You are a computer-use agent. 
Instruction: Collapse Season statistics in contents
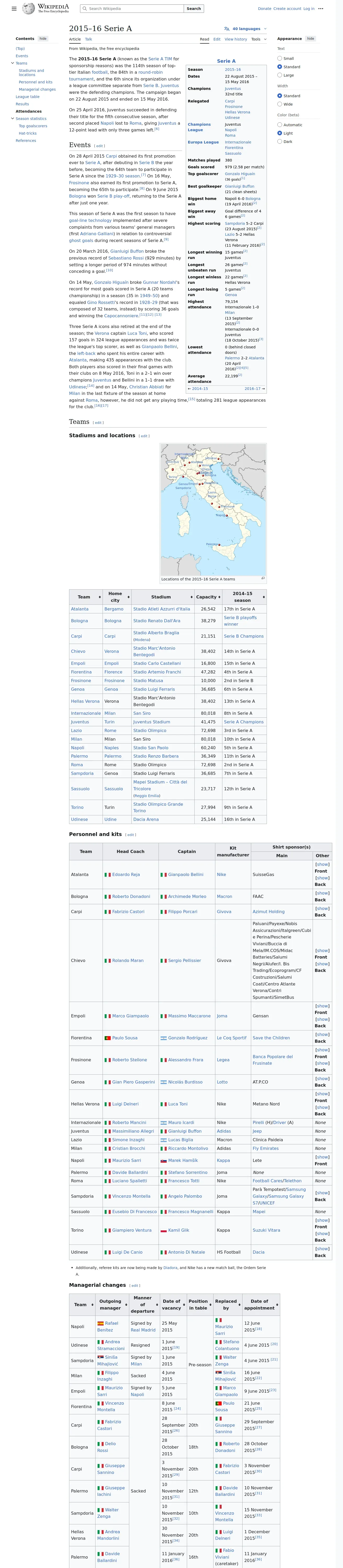pos(12,119)
